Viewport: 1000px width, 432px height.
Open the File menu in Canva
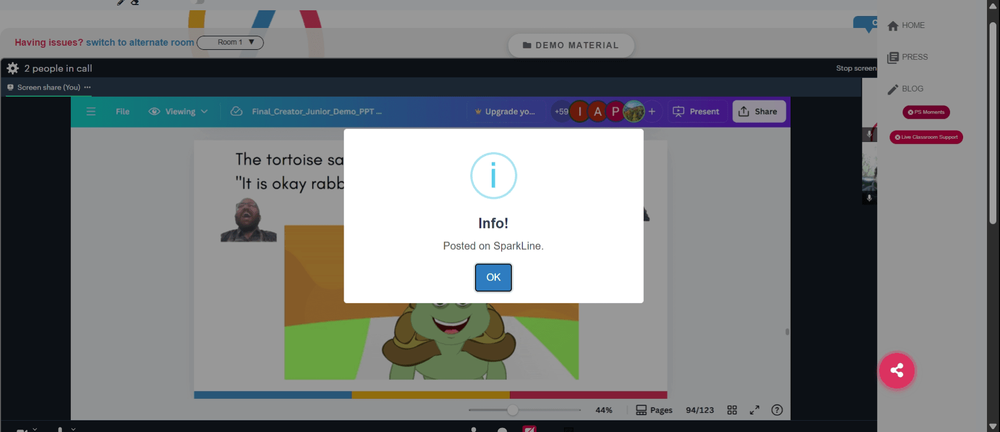pos(122,112)
